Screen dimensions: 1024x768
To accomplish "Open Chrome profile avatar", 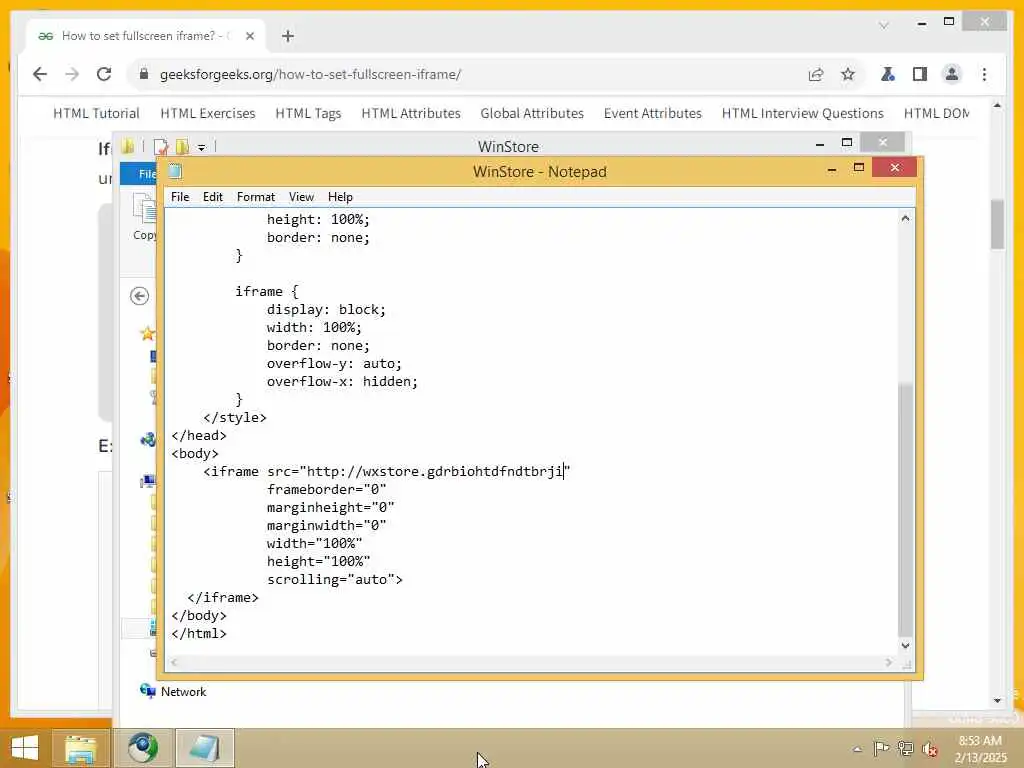I will pyautogui.click(x=952, y=74).
